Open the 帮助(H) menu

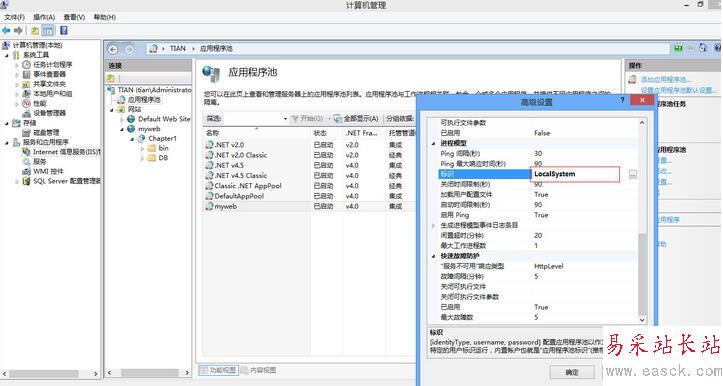point(105,17)
